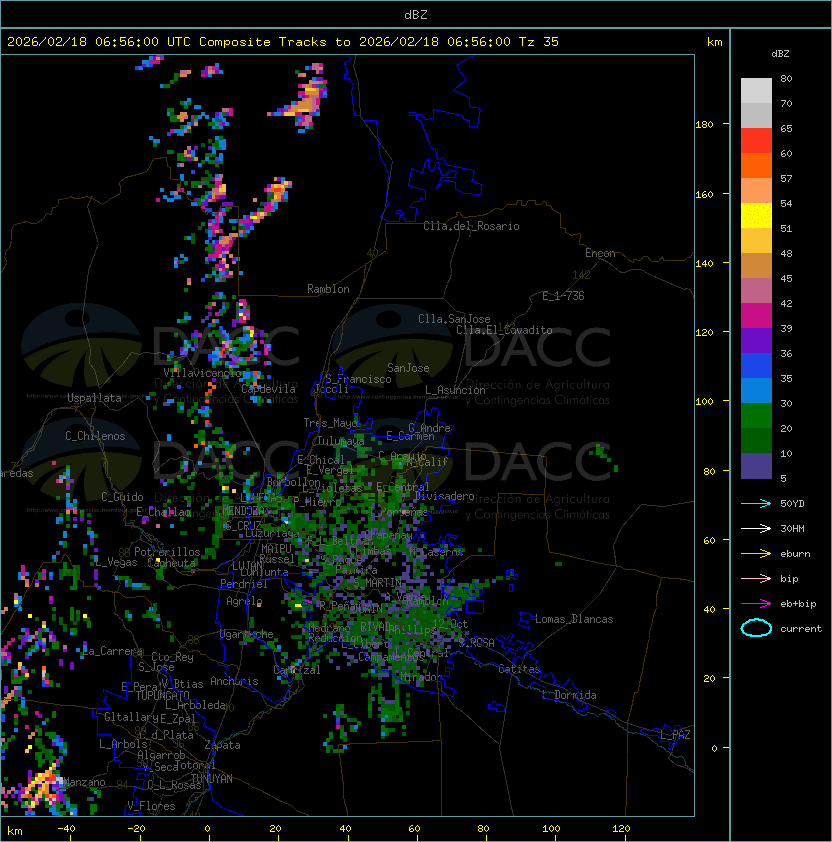The width and height of the screenshot is (832, 842).
Task: Click the cyan 50YD arrow icon
Action: point(756,504)
